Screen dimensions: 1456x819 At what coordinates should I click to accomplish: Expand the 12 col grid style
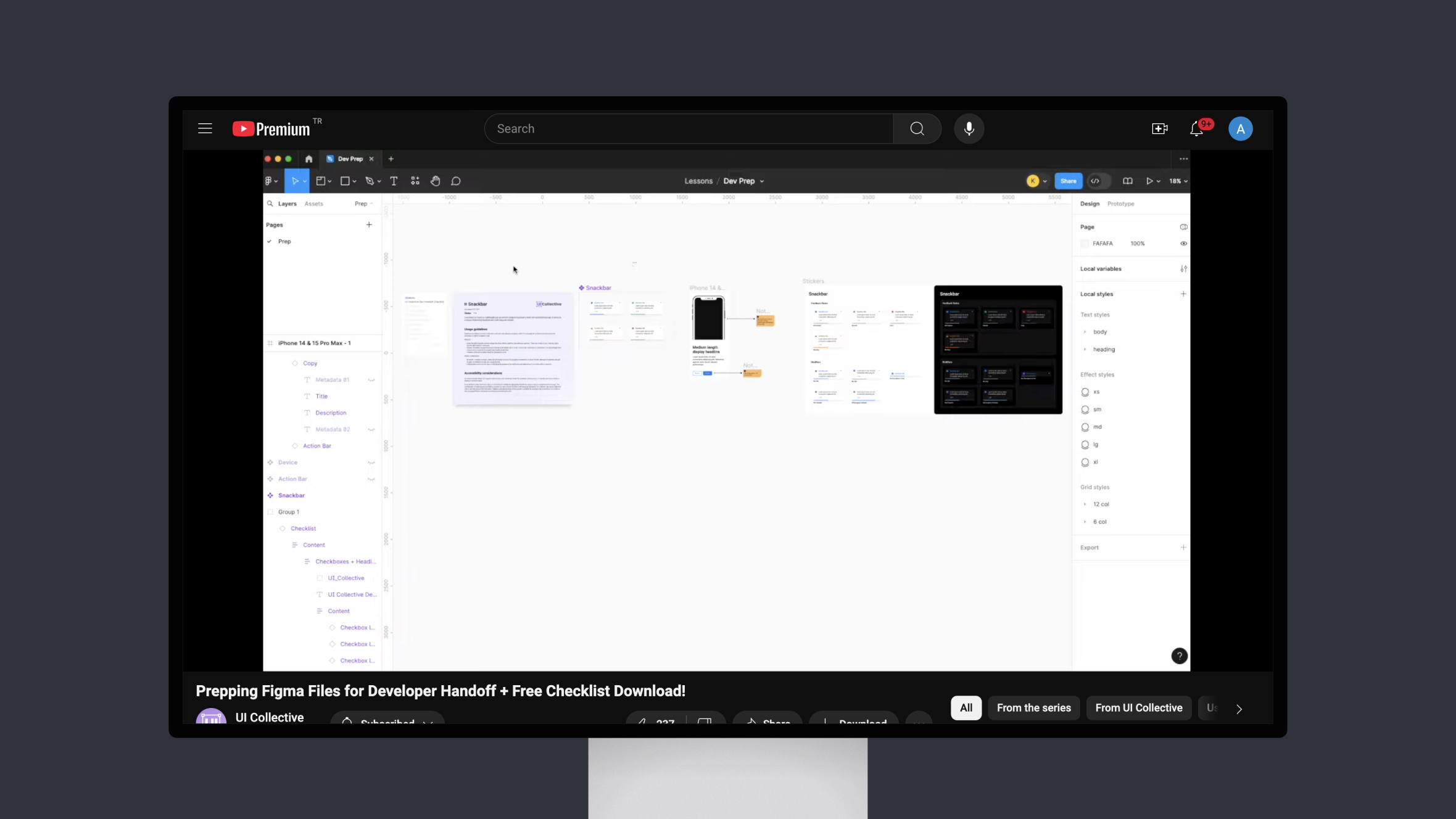(x=1085, y=504)
